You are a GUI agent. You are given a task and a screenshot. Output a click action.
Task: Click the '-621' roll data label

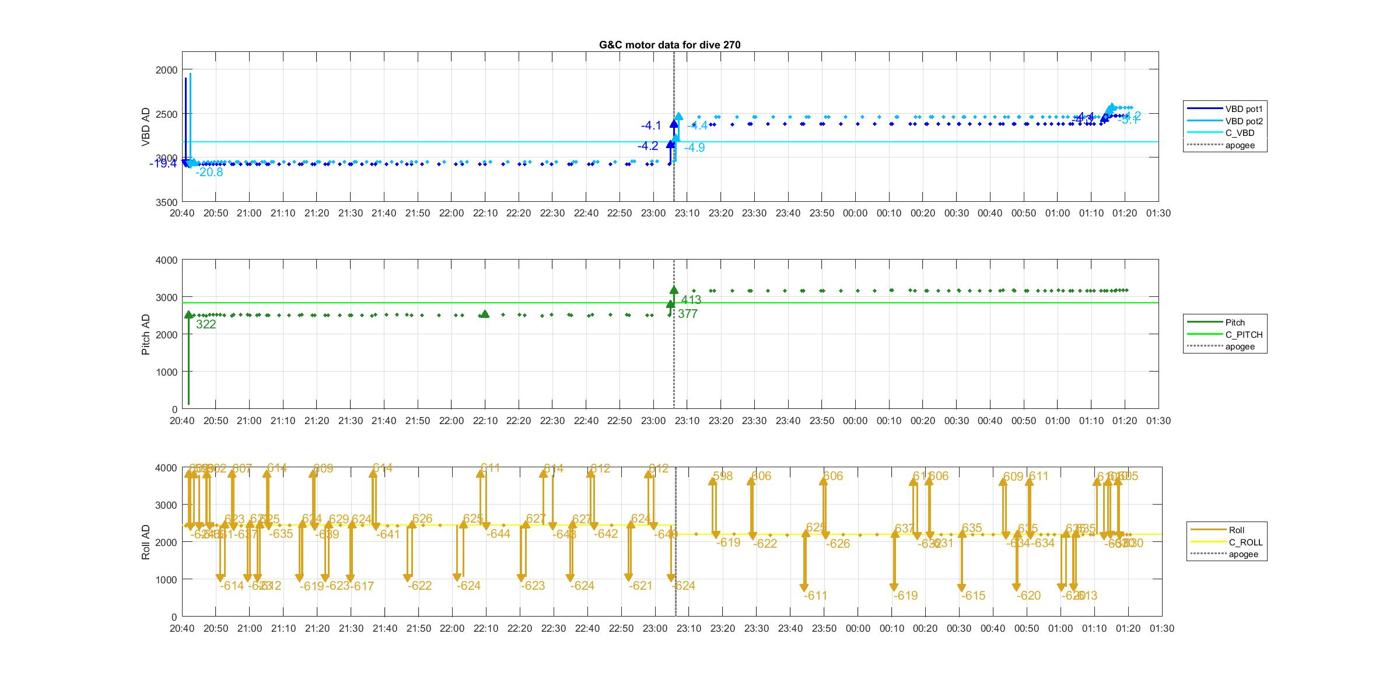pyautogui.click(x=640, y=586)
